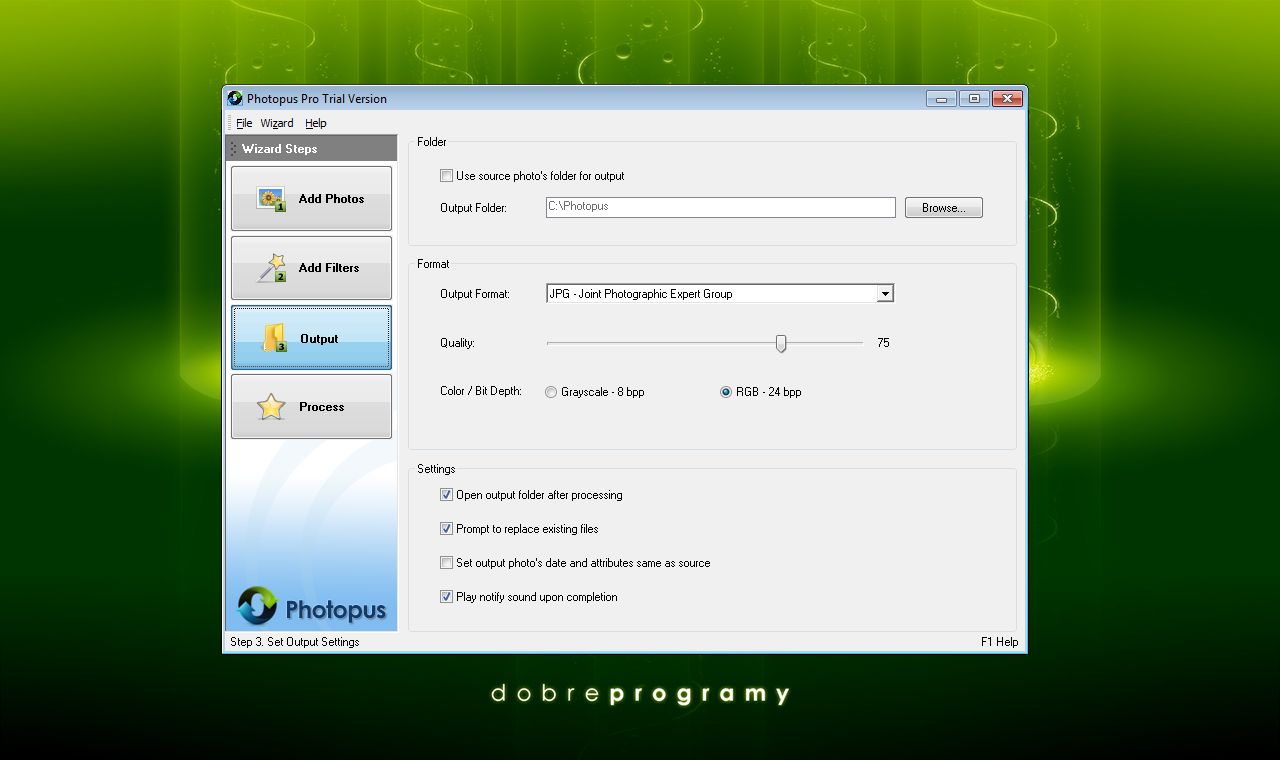The width and height of the screenshot is (1280, 760).
Task: Open the Wizard menu
Action: pyautogui.click(x=277, y=123)
